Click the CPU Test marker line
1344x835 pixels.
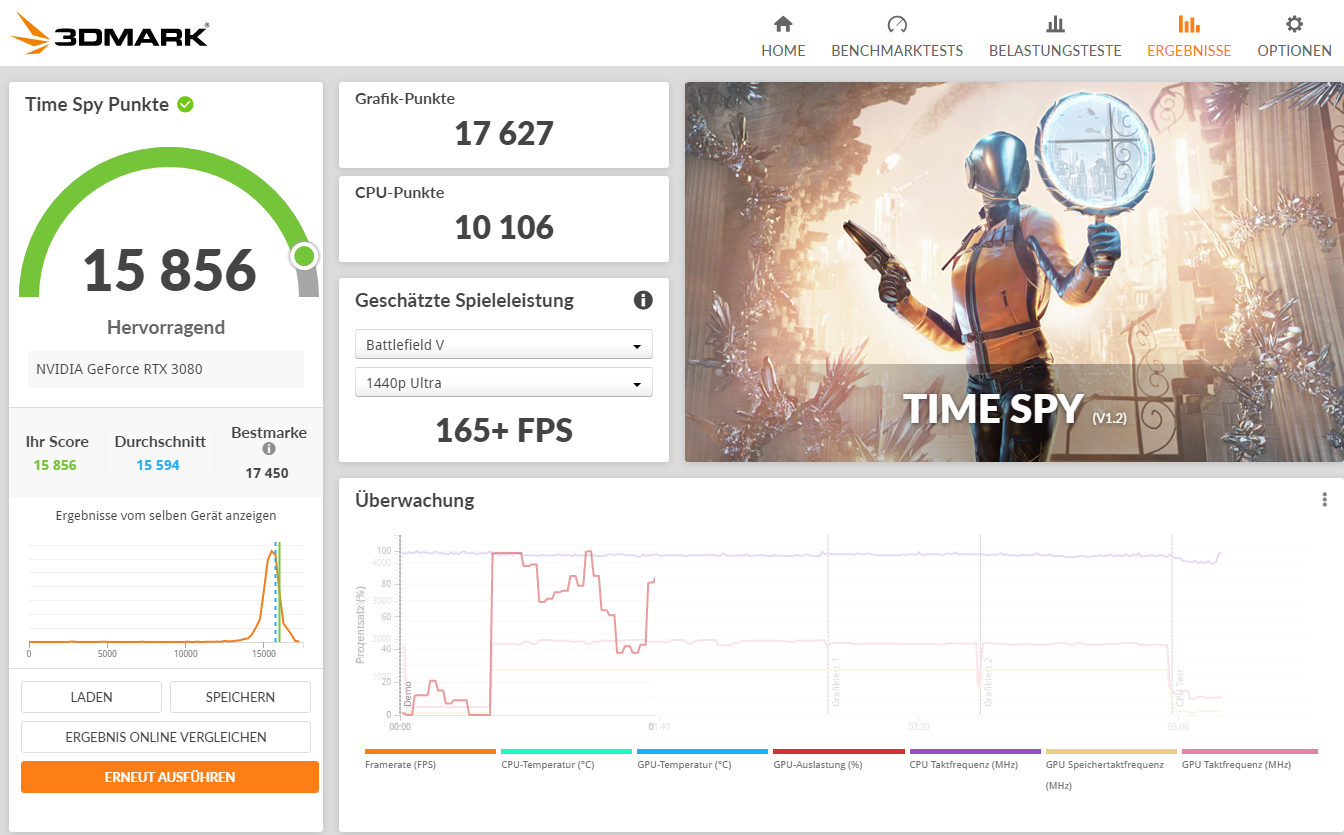pos(1172,625)
